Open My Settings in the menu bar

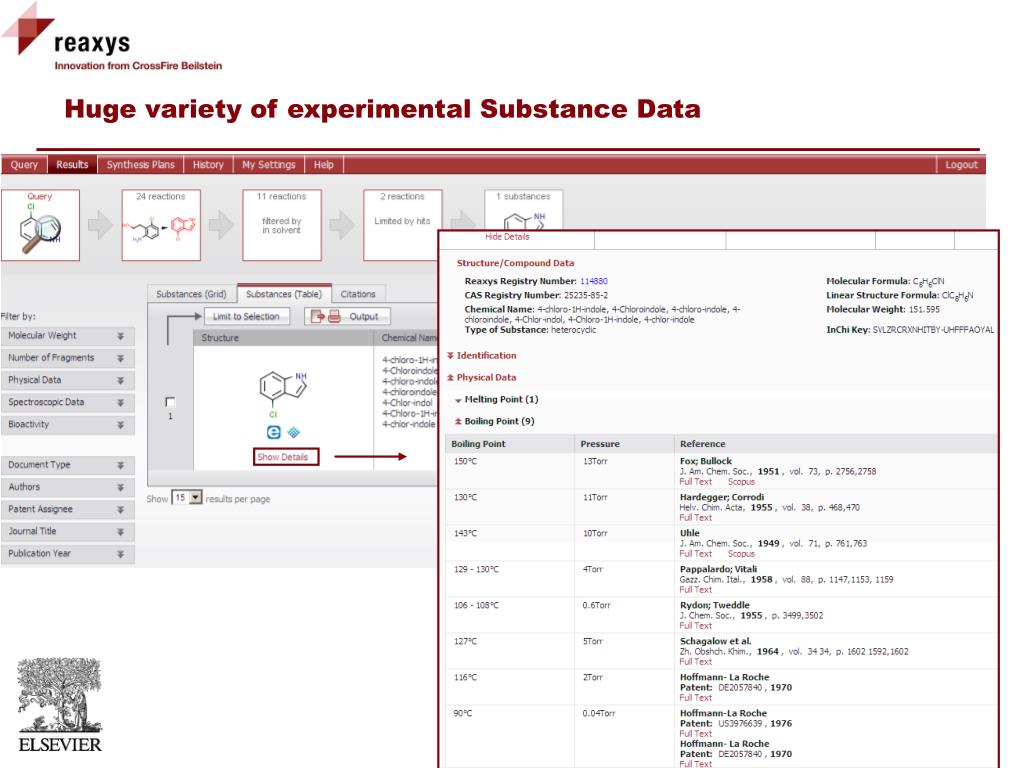(x=268, y=165)
